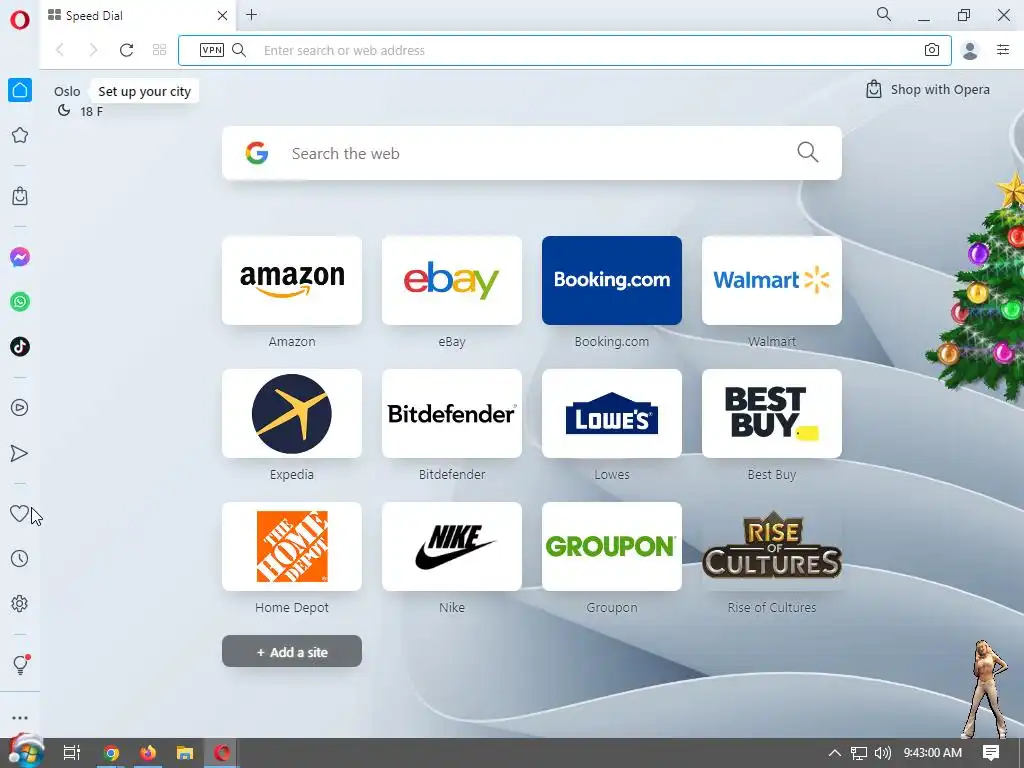The width and height of the screenshot is (1024, 768).
Task: Open a new tab with plus button
Action: [251, 15]
